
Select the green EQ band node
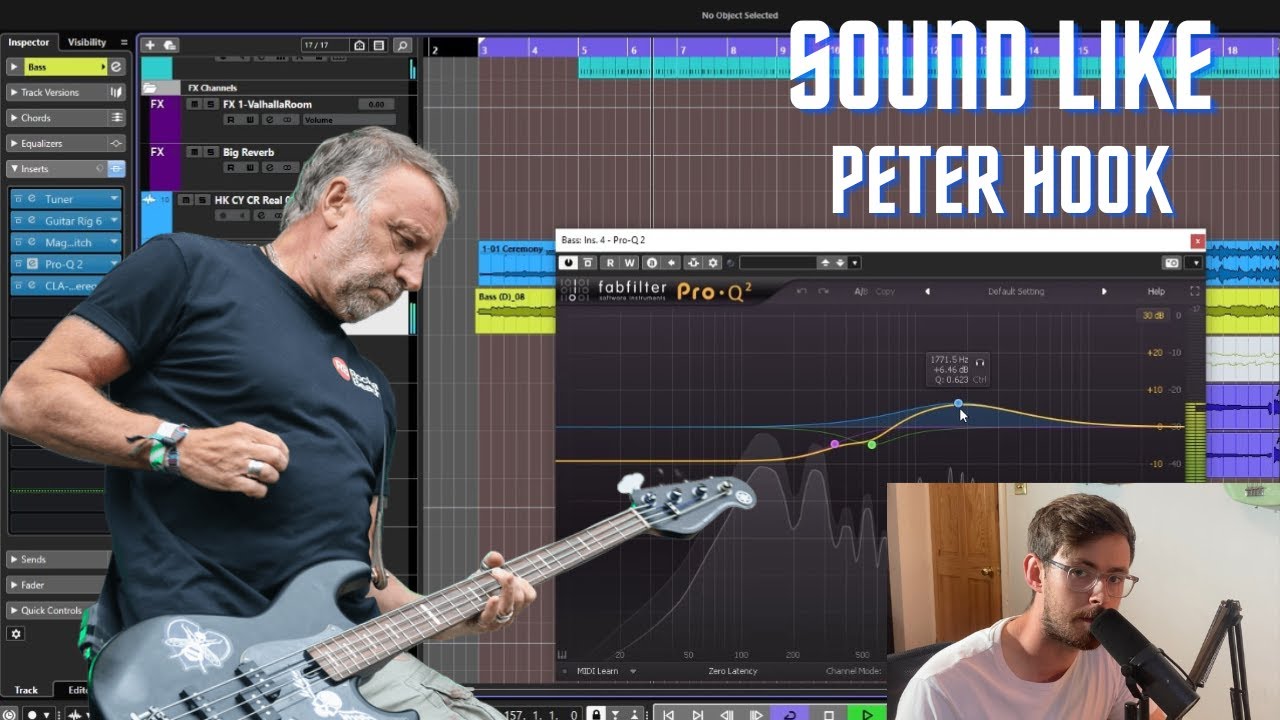(x=872, y=444)
